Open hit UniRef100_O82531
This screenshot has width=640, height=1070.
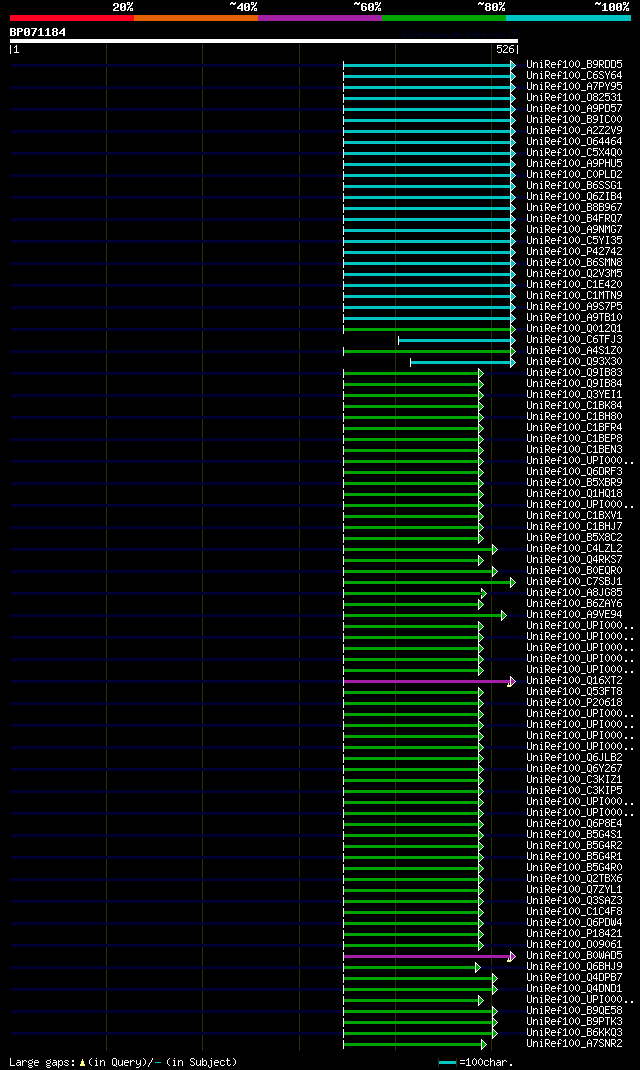(x=574, y=98)
